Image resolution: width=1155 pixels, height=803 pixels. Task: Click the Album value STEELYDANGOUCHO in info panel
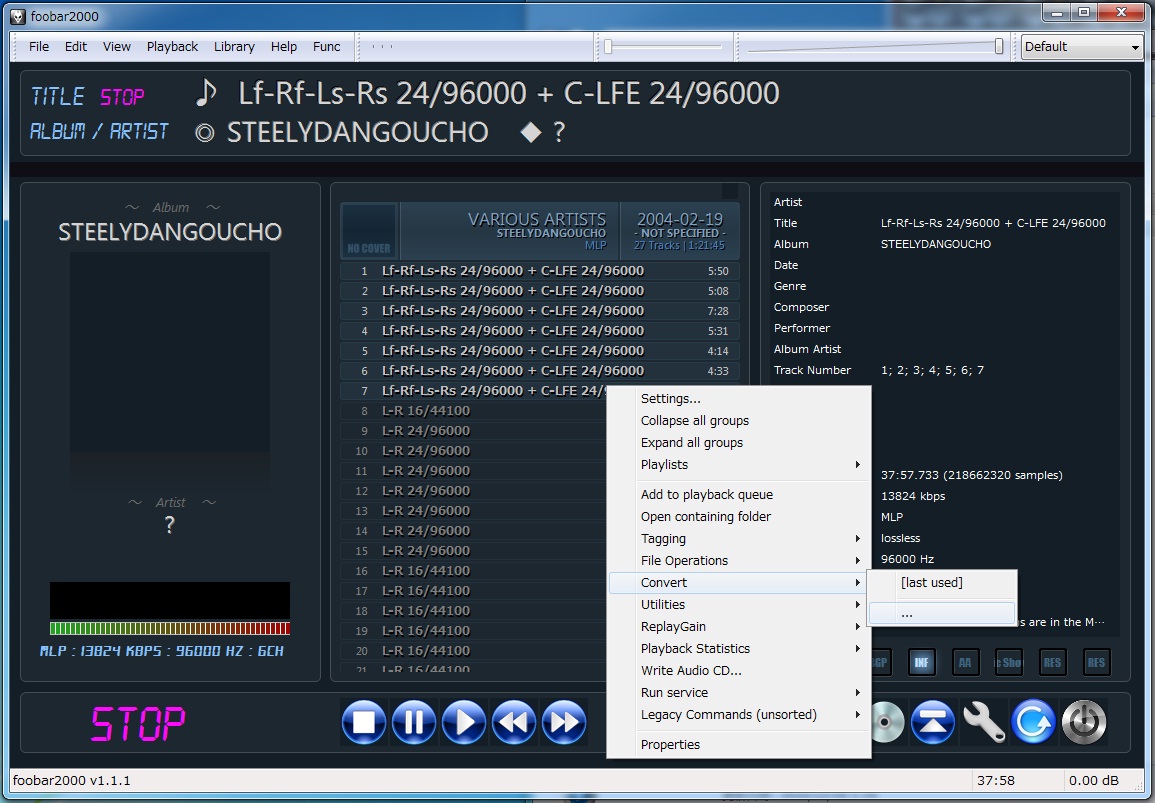point(935,245)
